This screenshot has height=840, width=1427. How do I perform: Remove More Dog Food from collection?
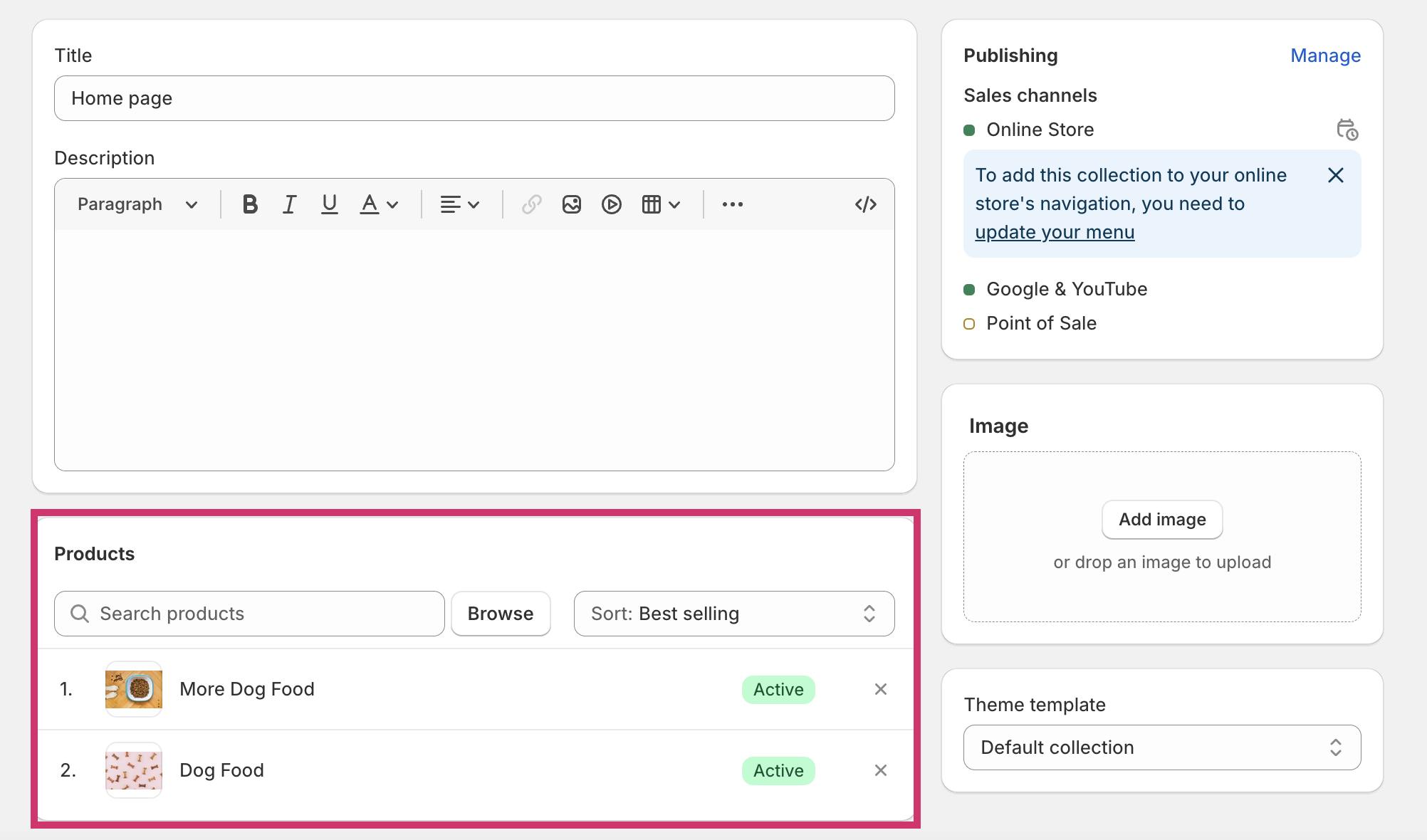pos(880,689)
